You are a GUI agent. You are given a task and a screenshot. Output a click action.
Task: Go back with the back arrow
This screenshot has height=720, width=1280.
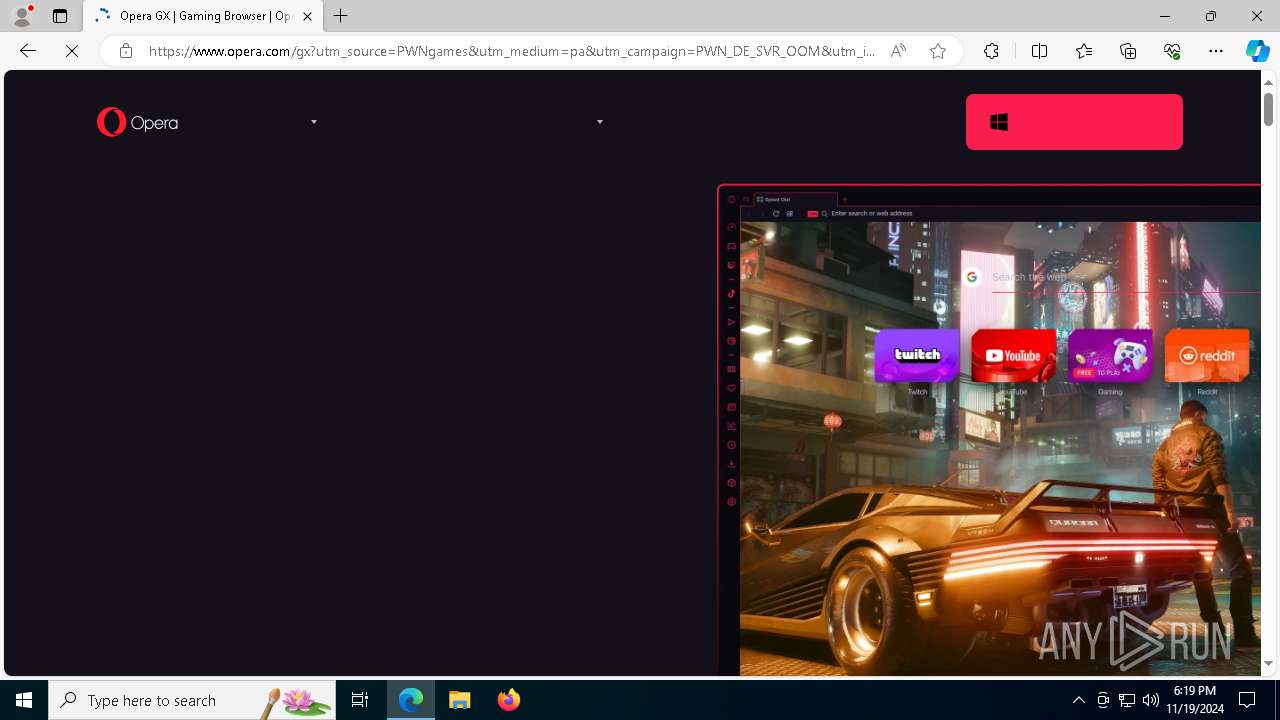coord(28,51)
